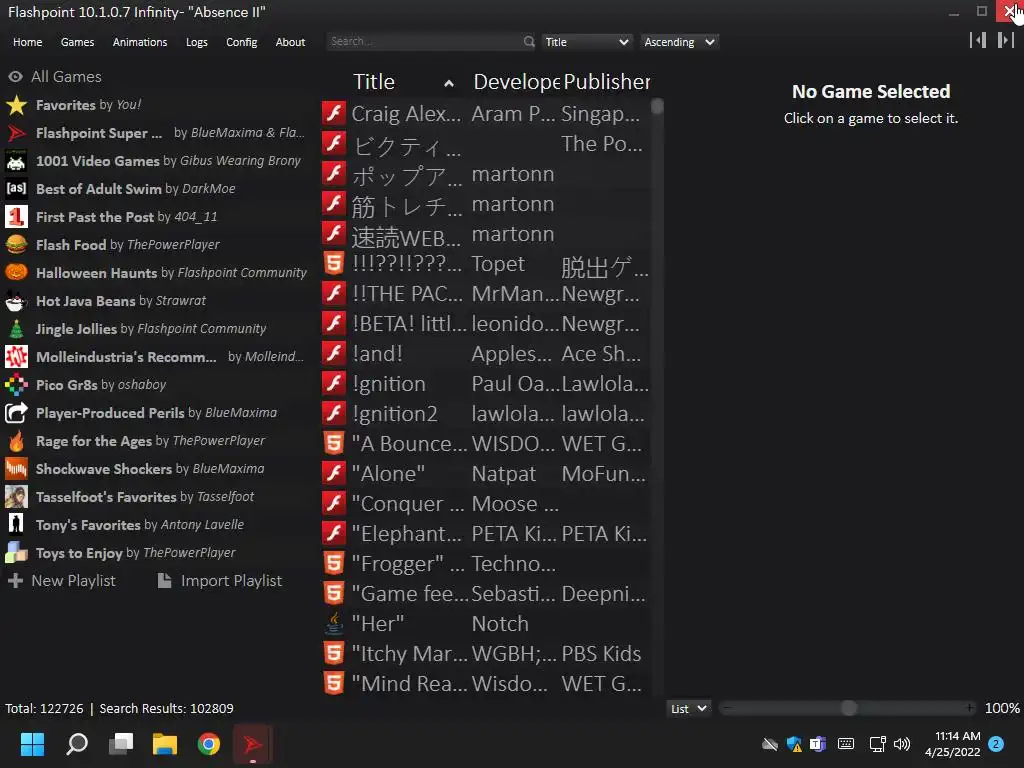This screenshot has width=1024, height=768.
Task: Open the List layout dropdown
Action: 688,709
